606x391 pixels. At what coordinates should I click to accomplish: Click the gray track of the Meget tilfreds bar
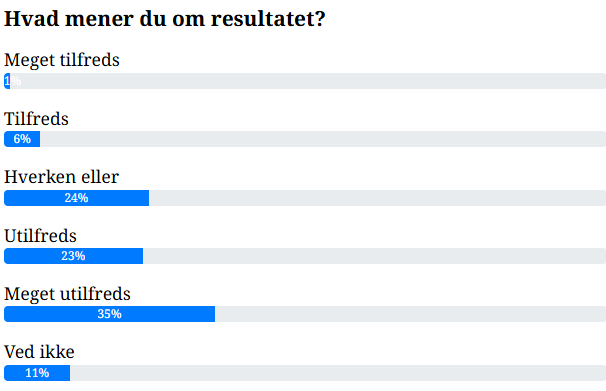tap(308, 81)
